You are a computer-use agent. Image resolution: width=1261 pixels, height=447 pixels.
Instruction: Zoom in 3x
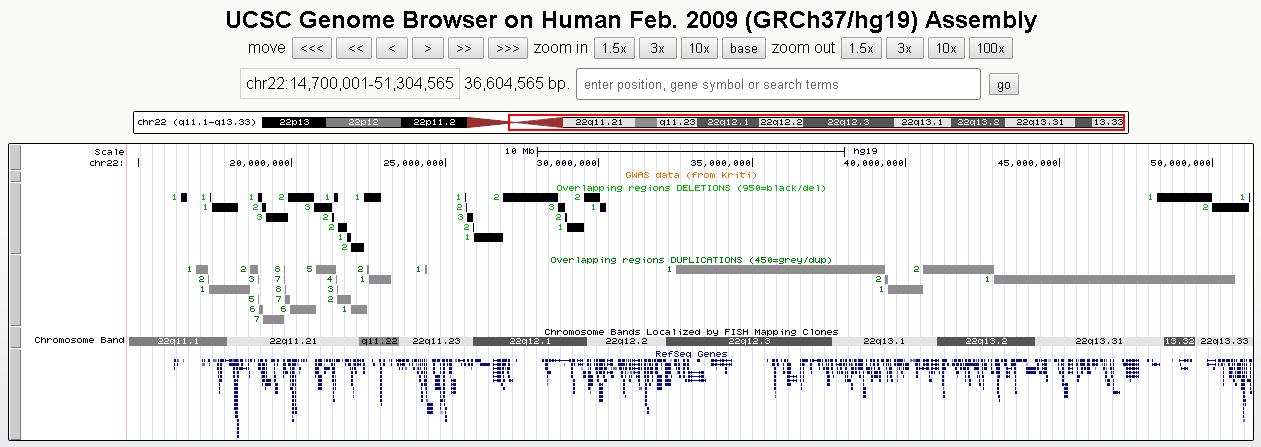pos(657,48)
